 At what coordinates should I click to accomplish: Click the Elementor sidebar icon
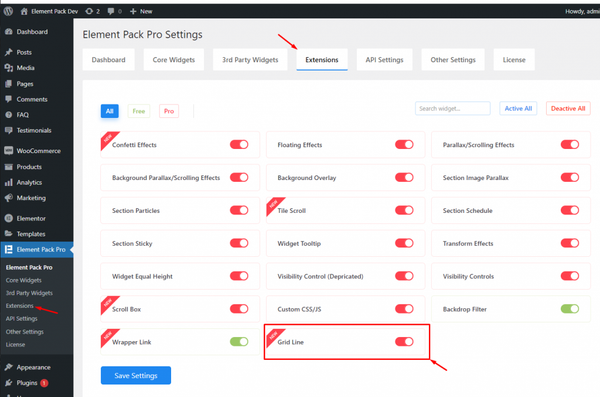pos(8,218)
